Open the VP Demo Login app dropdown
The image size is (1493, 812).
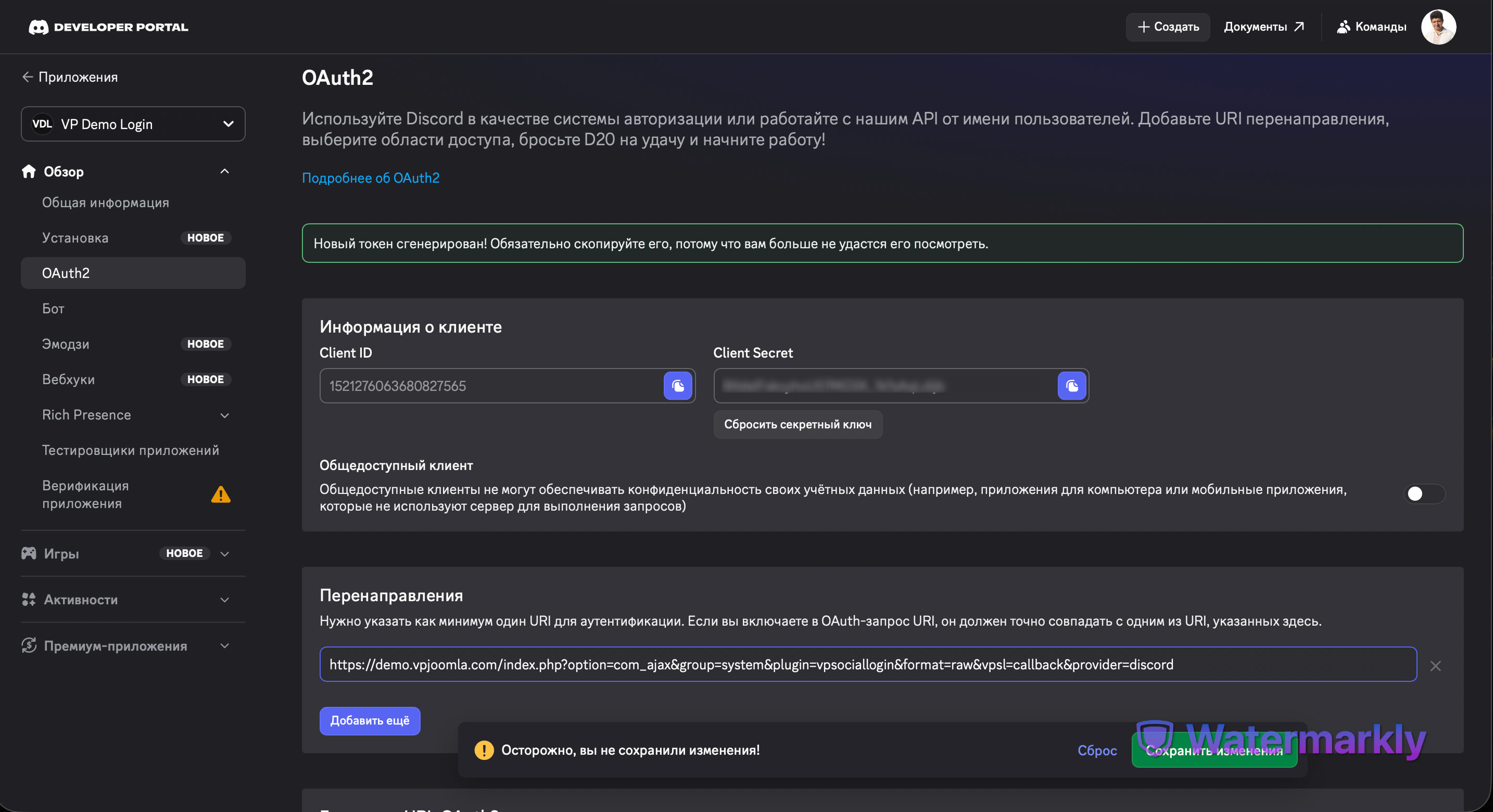[133, 124]
